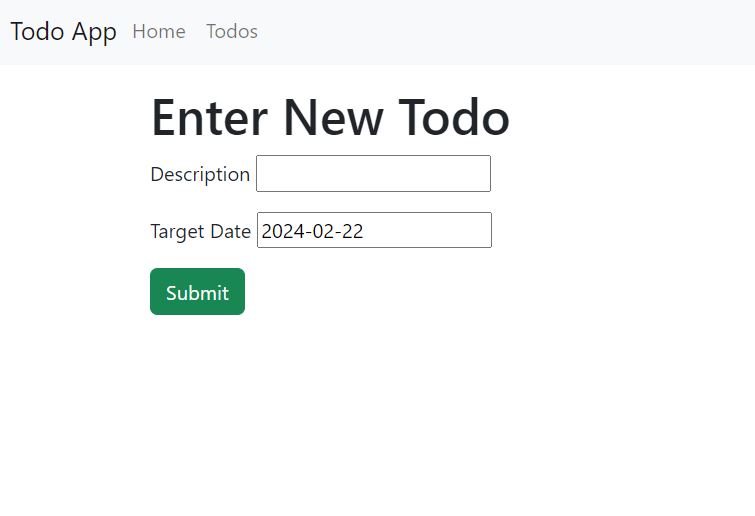
Task: Click blank page area below Submit button
Action: (x=378, y=414)
